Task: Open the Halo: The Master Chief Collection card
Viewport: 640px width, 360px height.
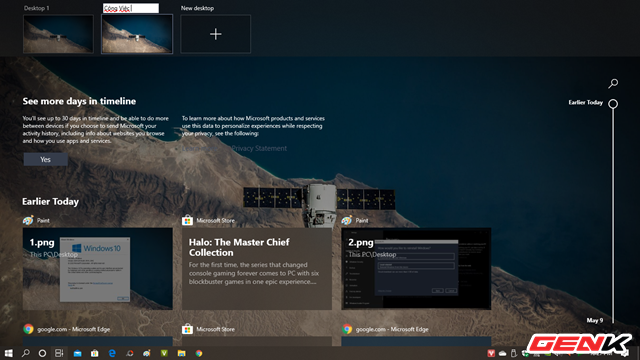Action: point(257,269)
